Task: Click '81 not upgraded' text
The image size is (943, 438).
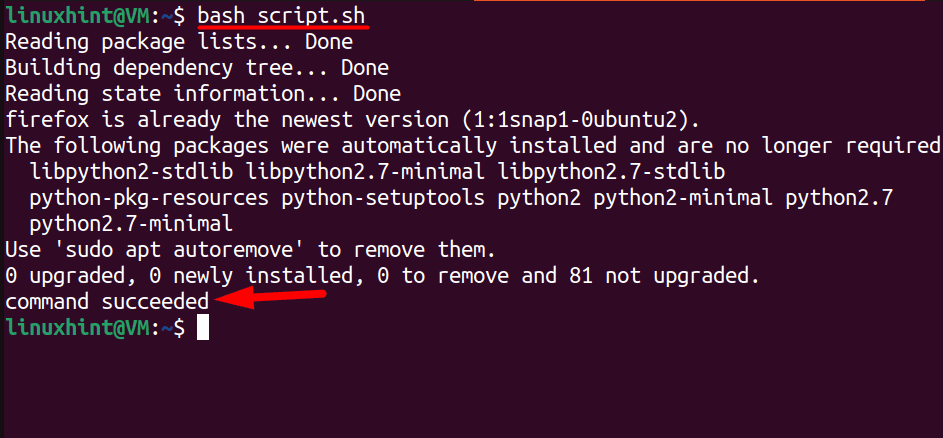Action: click(660, 276)
